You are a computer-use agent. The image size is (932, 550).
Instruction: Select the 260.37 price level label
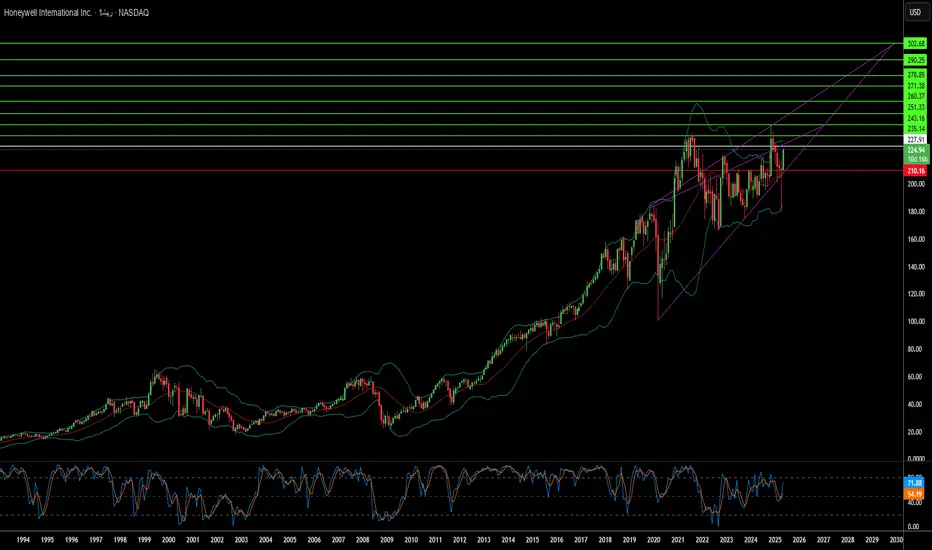pos(915,96)
